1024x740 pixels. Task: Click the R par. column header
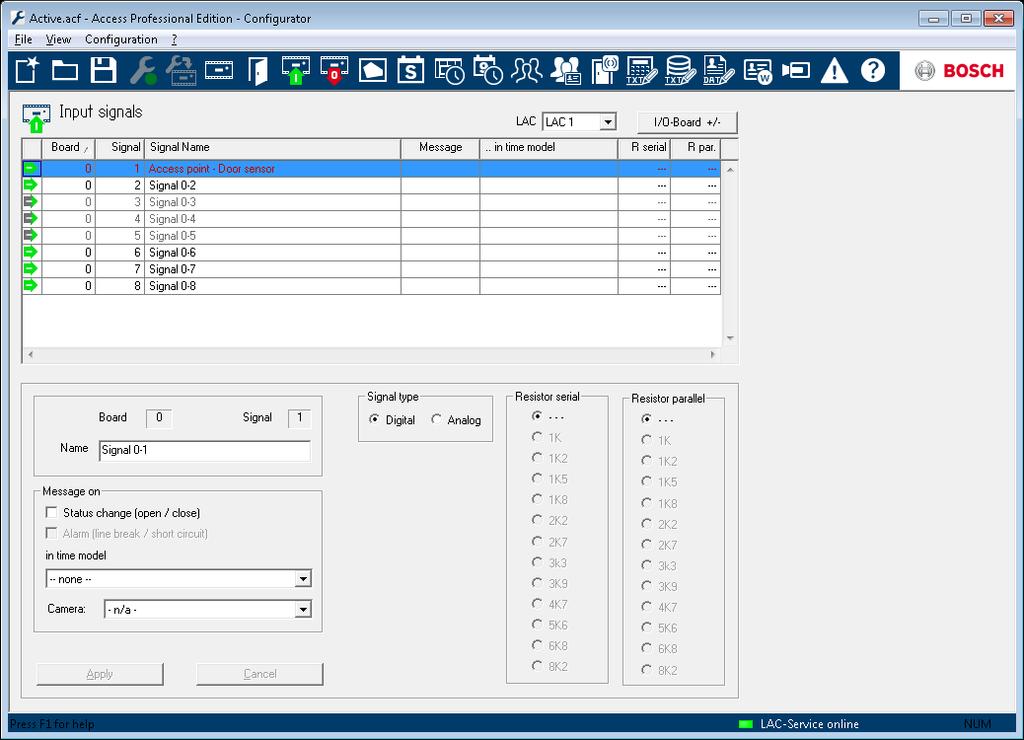tap(696, 148)
